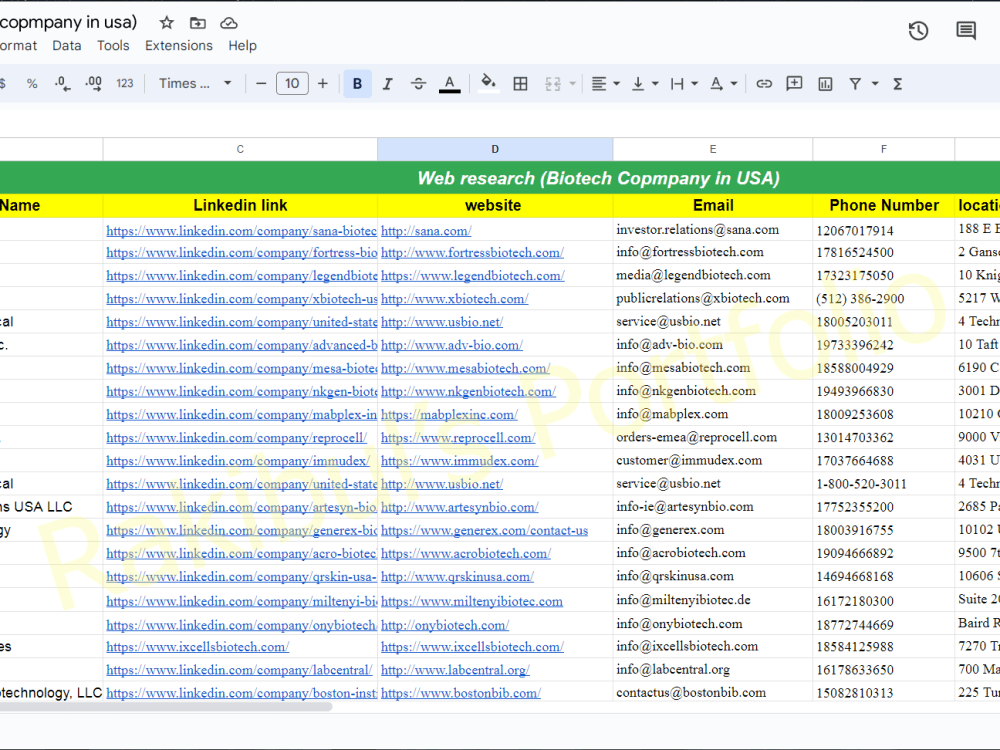Click the font size field showing 10
The width and height of the screenshot is (1000, 750).
coord(292,84)
